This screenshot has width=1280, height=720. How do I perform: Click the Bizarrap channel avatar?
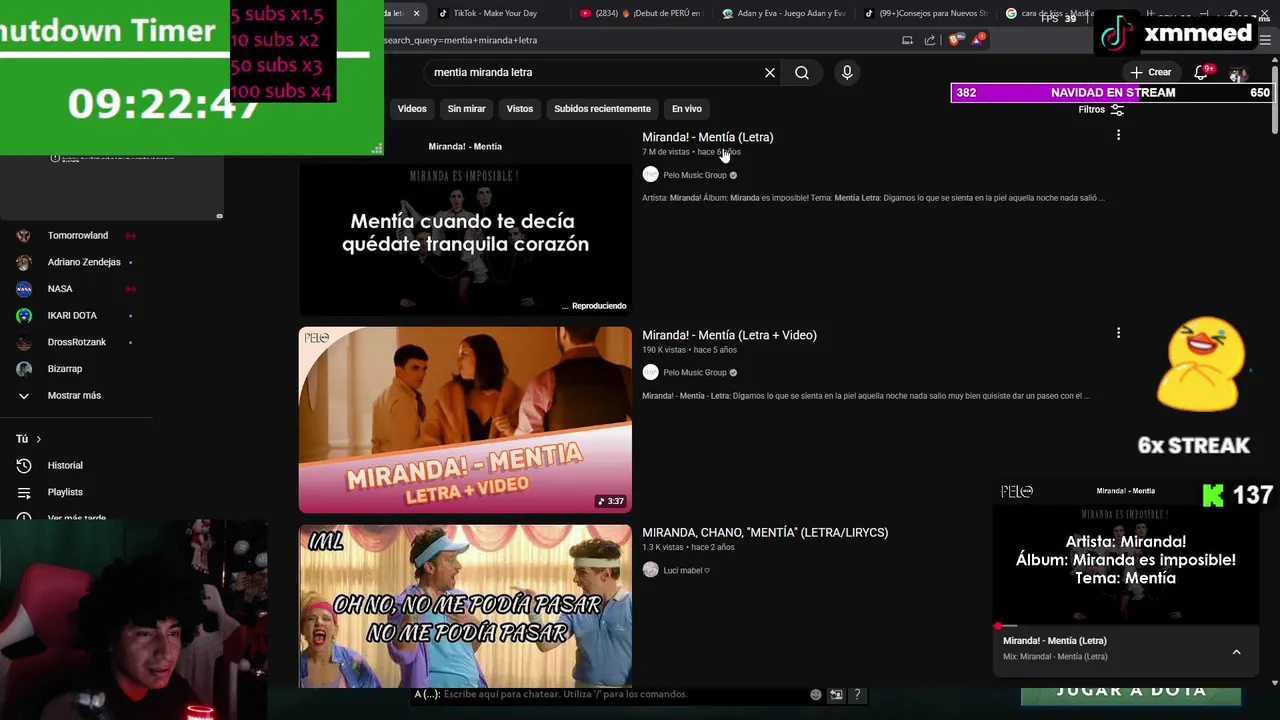click(24, 369)
